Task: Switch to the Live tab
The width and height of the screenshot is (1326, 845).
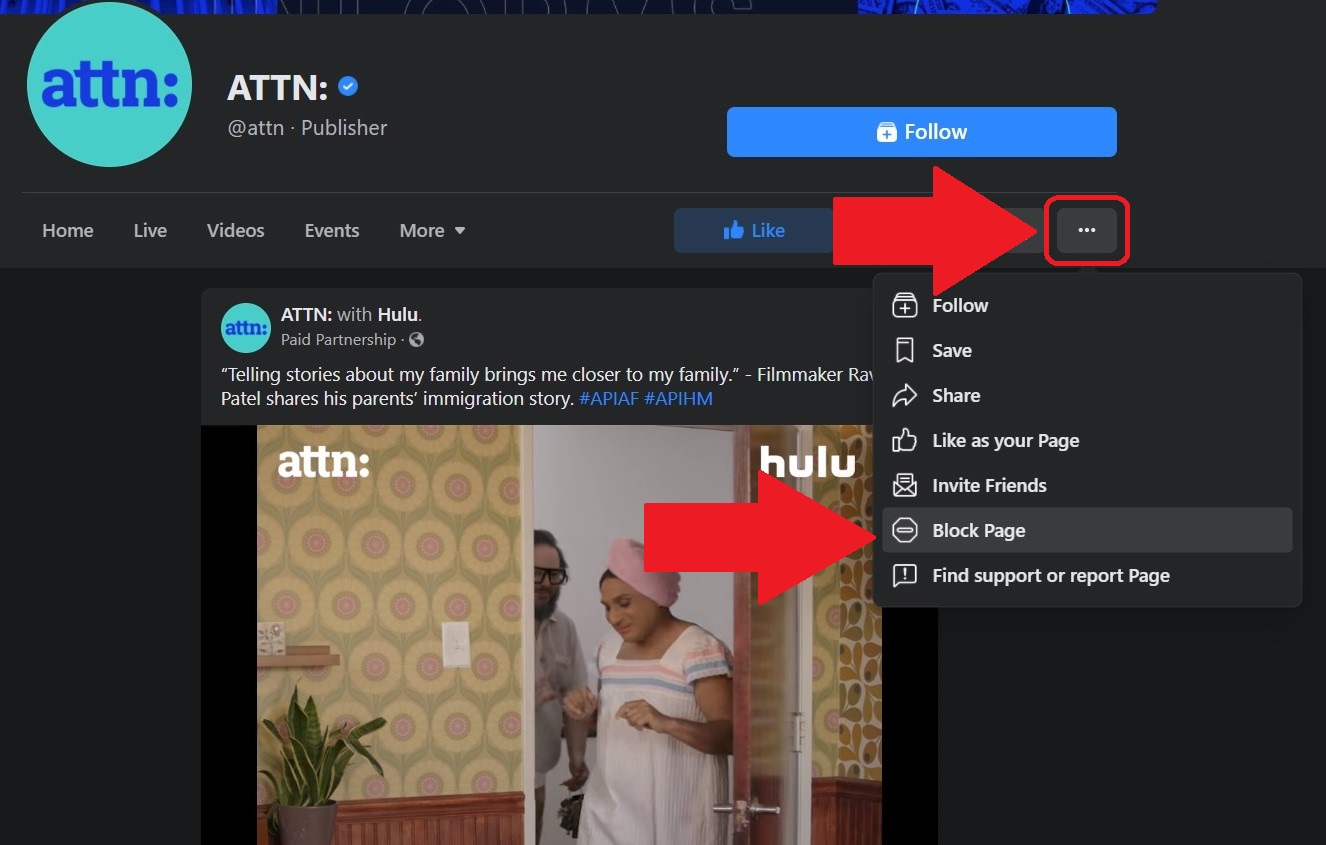Action: [150, 230]
